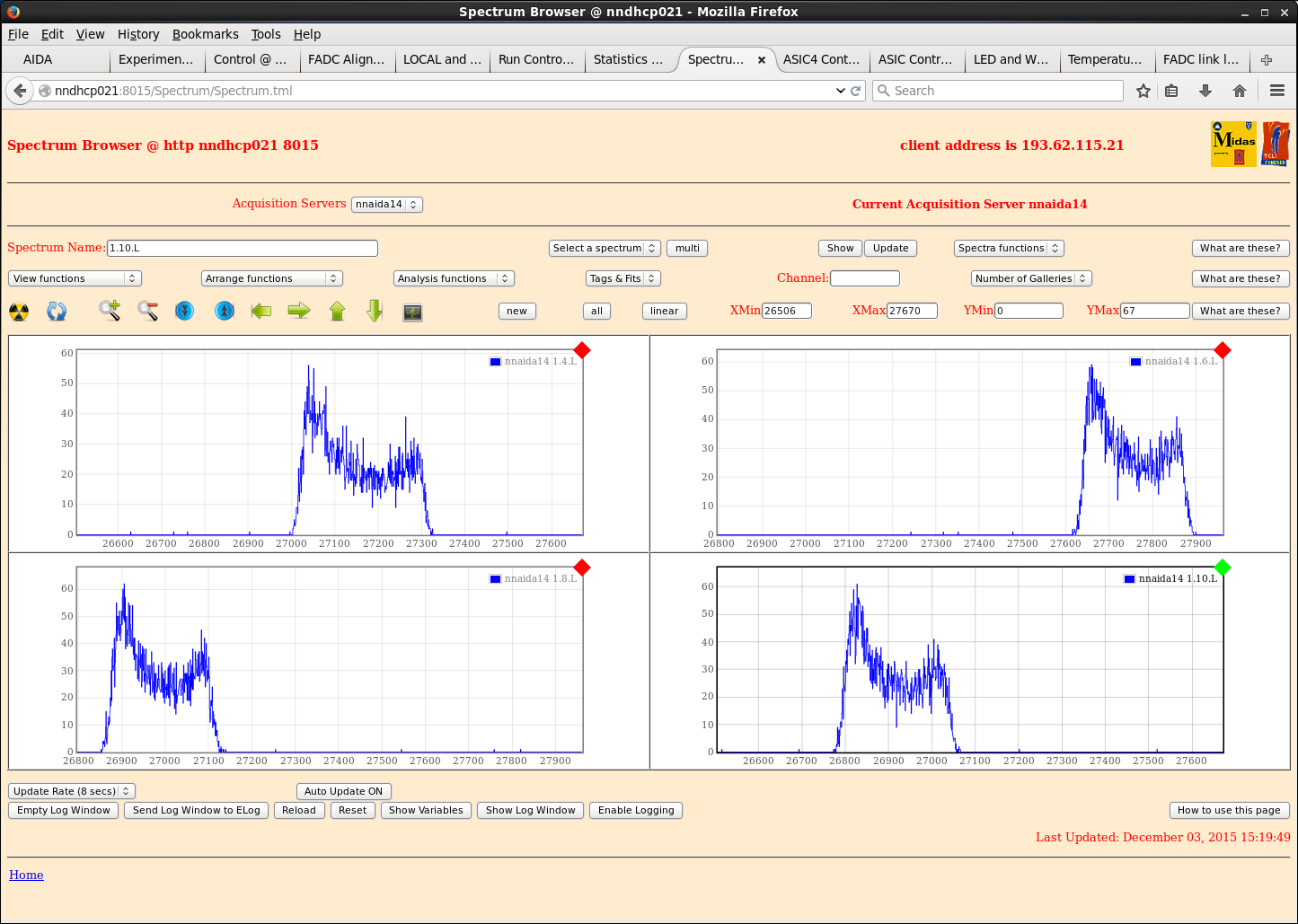Open the Acquisition Servers nnaida14 dropdown
Viewport: 1298px width, 924px height.
386,205
